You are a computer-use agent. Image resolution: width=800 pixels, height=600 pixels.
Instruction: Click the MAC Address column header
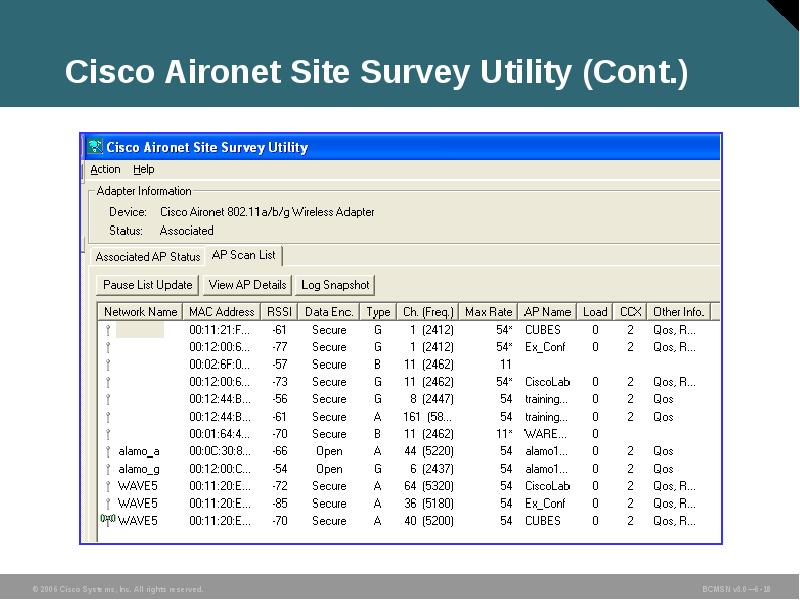pos(222,311)
